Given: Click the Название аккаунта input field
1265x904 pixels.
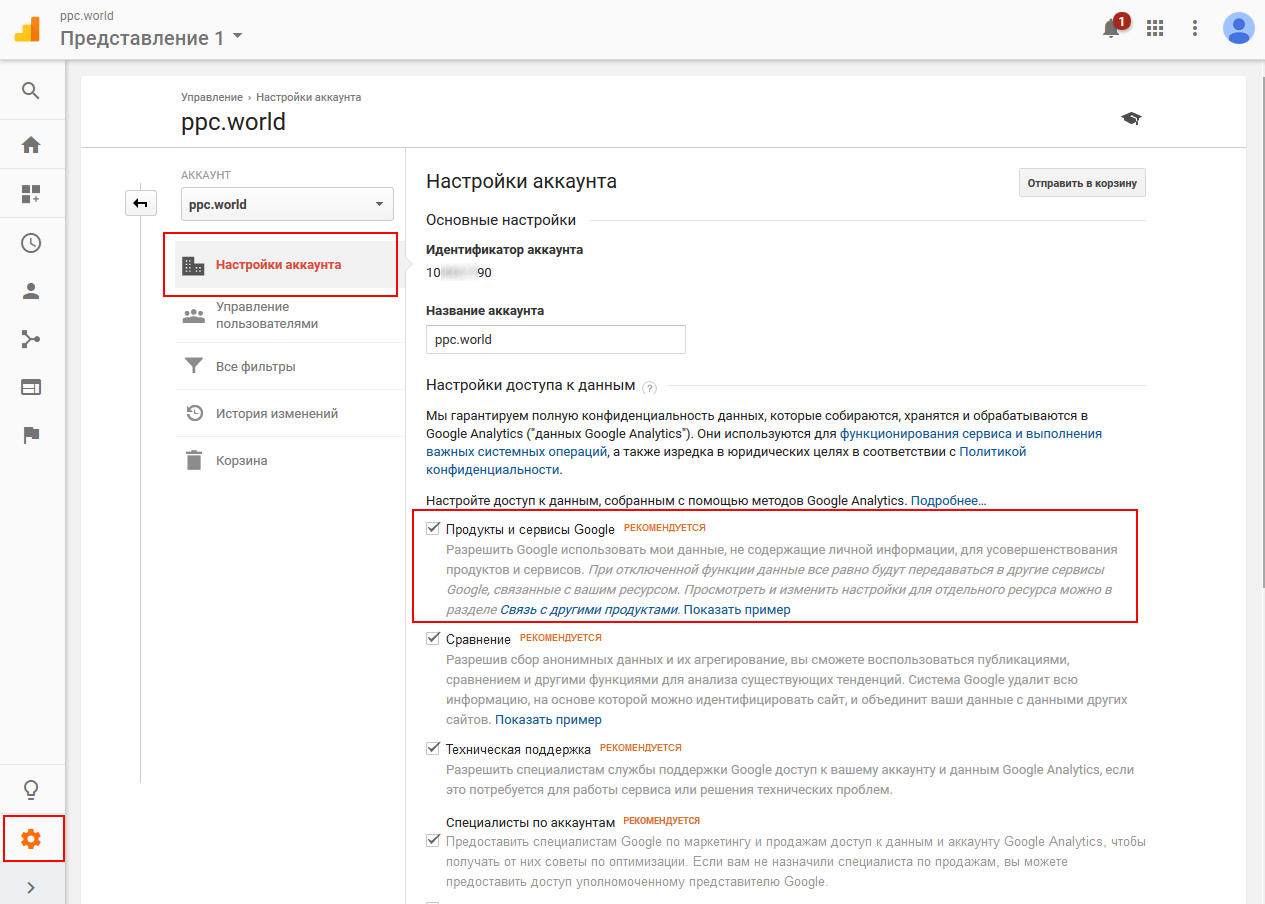Looking at the screenshot, I should [x=556, y=339].
